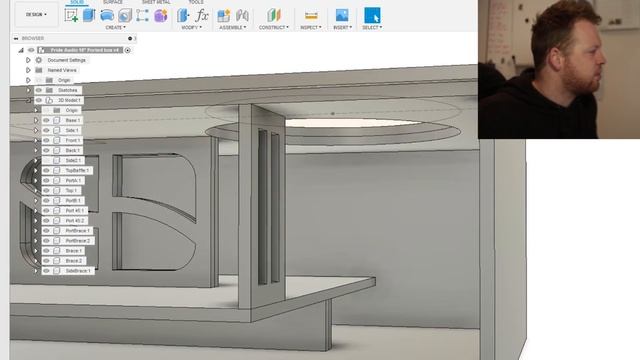The height and width of the screenshot is (360, 640).
Task: Select the Rectangular Pattern tool
Action: click(142, 16)
